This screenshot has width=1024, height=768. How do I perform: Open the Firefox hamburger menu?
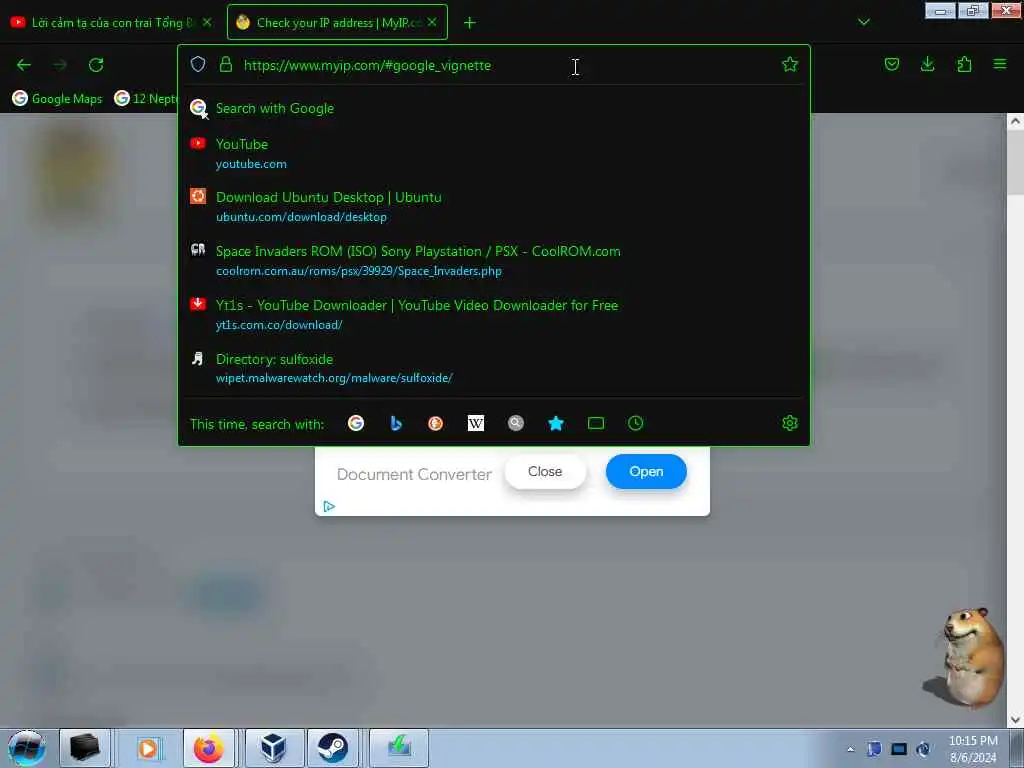point(1000,64)
